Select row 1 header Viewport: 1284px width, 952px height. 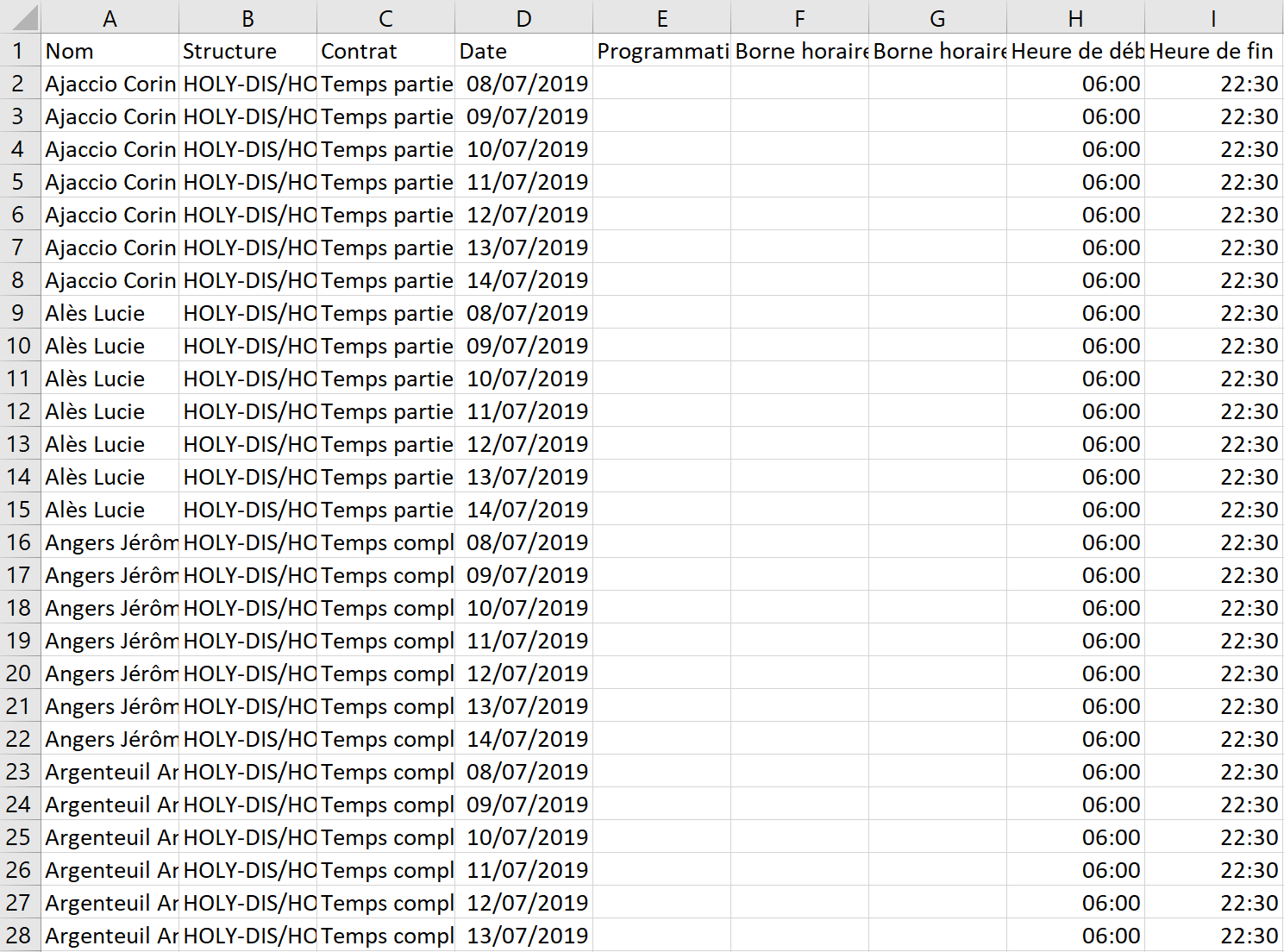pyautogui.click(x=20, y=51)
